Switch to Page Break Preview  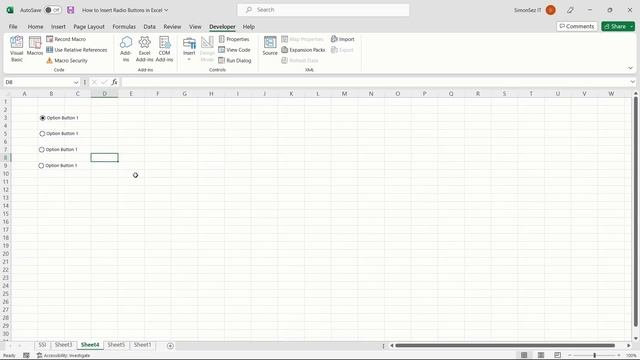click(558, 355)
